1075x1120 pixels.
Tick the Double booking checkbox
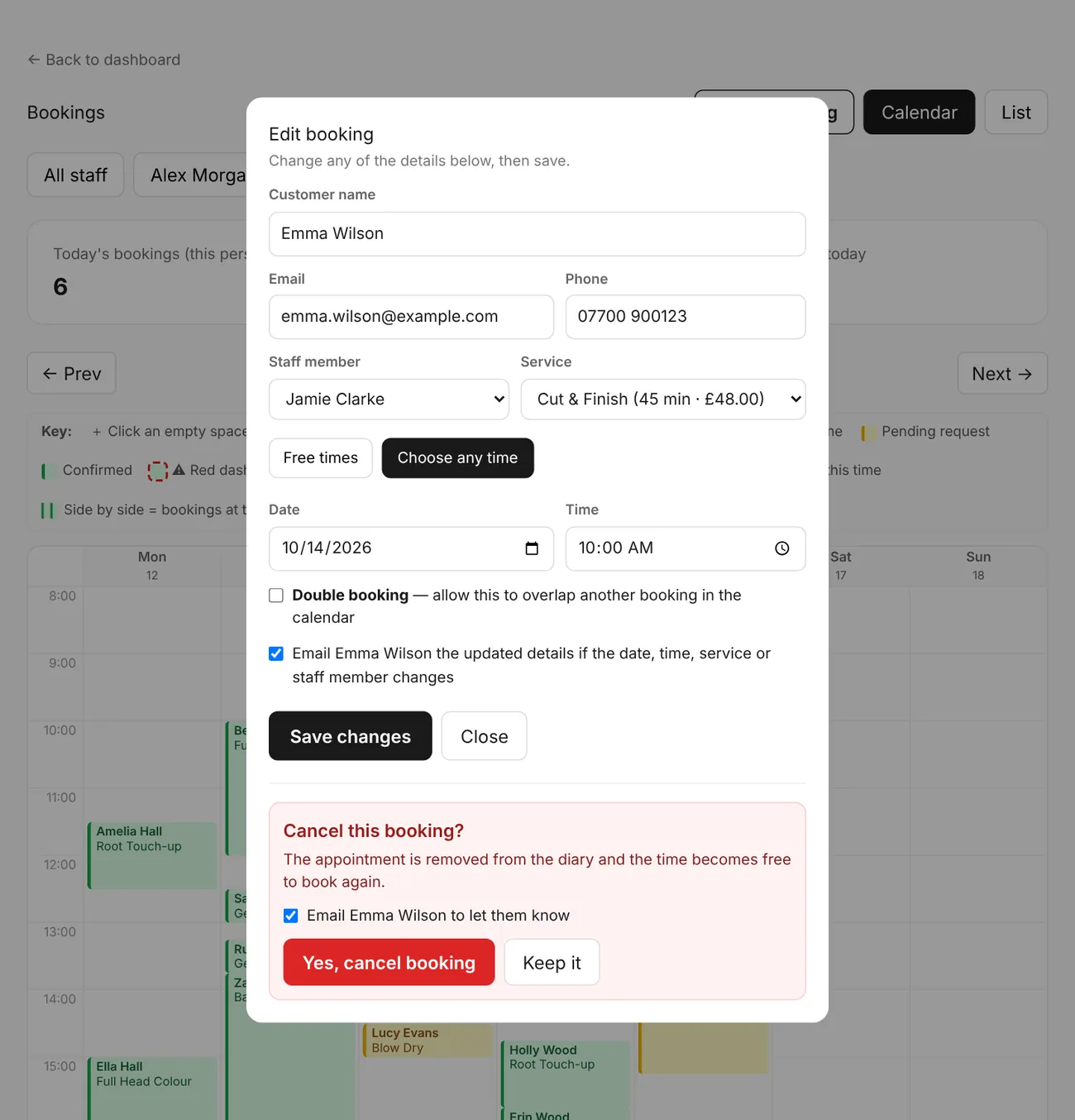click(276, 596)
